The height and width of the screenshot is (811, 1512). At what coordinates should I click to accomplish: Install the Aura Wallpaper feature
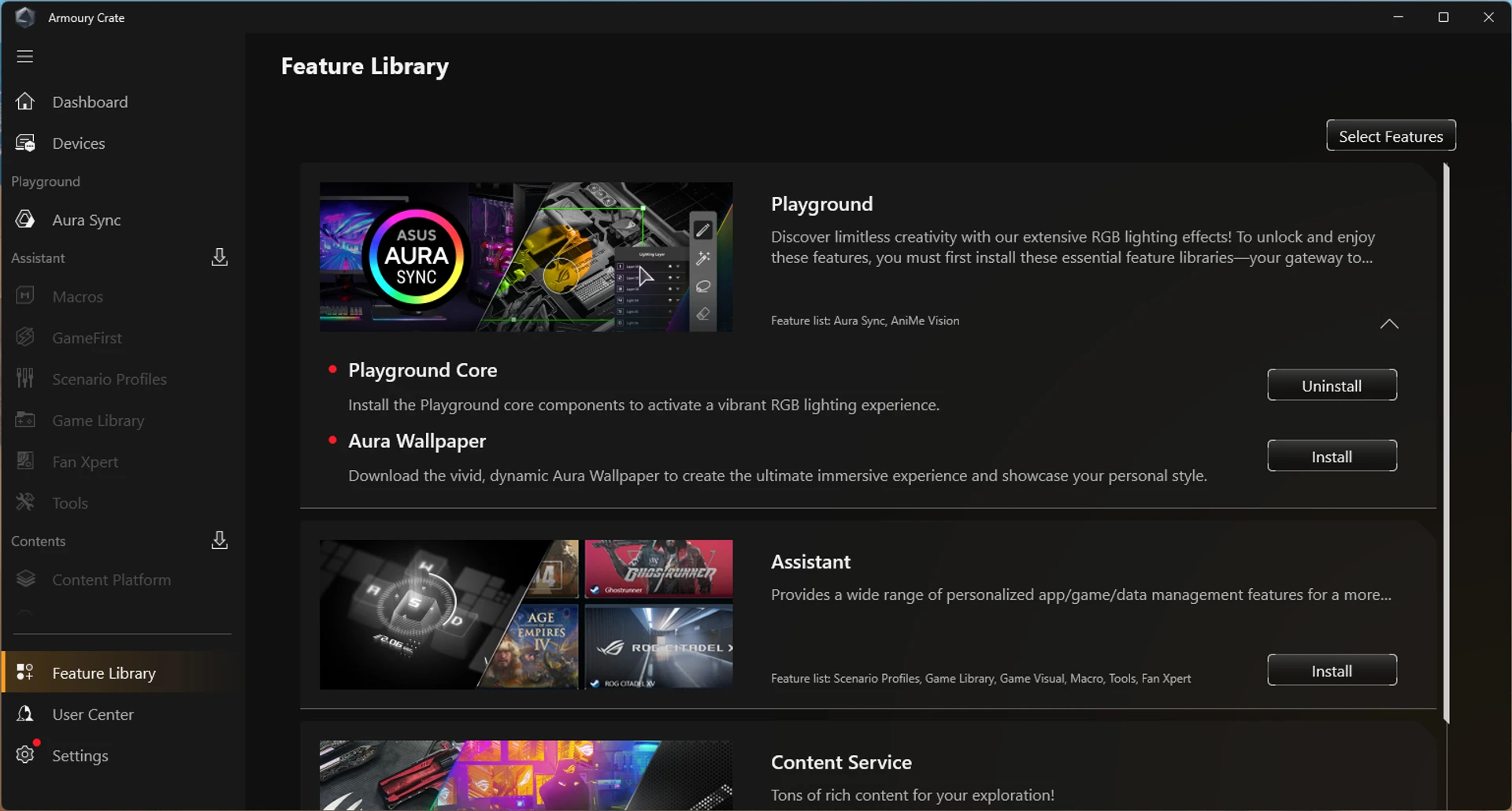pos(1332,456)
